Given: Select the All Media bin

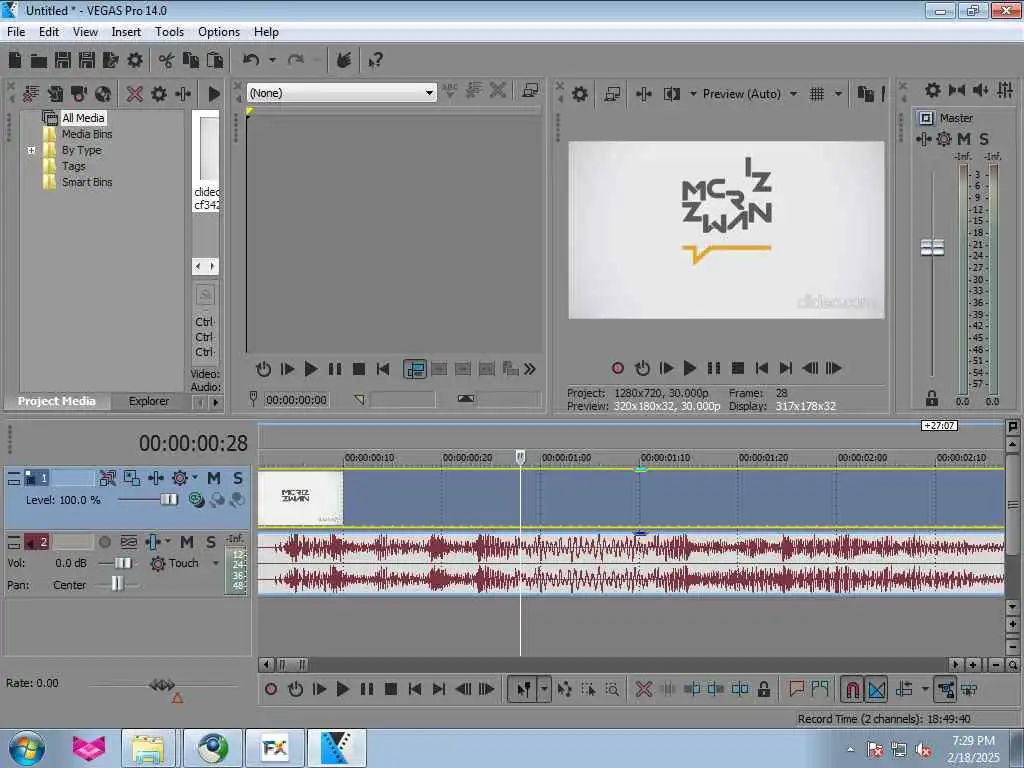Looking at the screenshot, I should click(83, 118).
